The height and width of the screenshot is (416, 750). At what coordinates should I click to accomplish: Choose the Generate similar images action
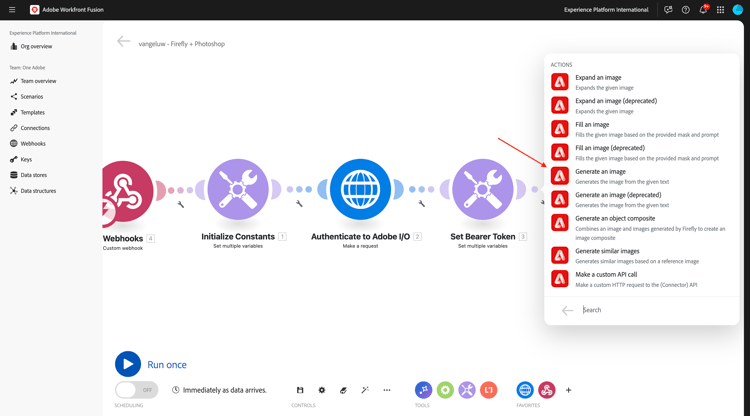tap(641, 255)
